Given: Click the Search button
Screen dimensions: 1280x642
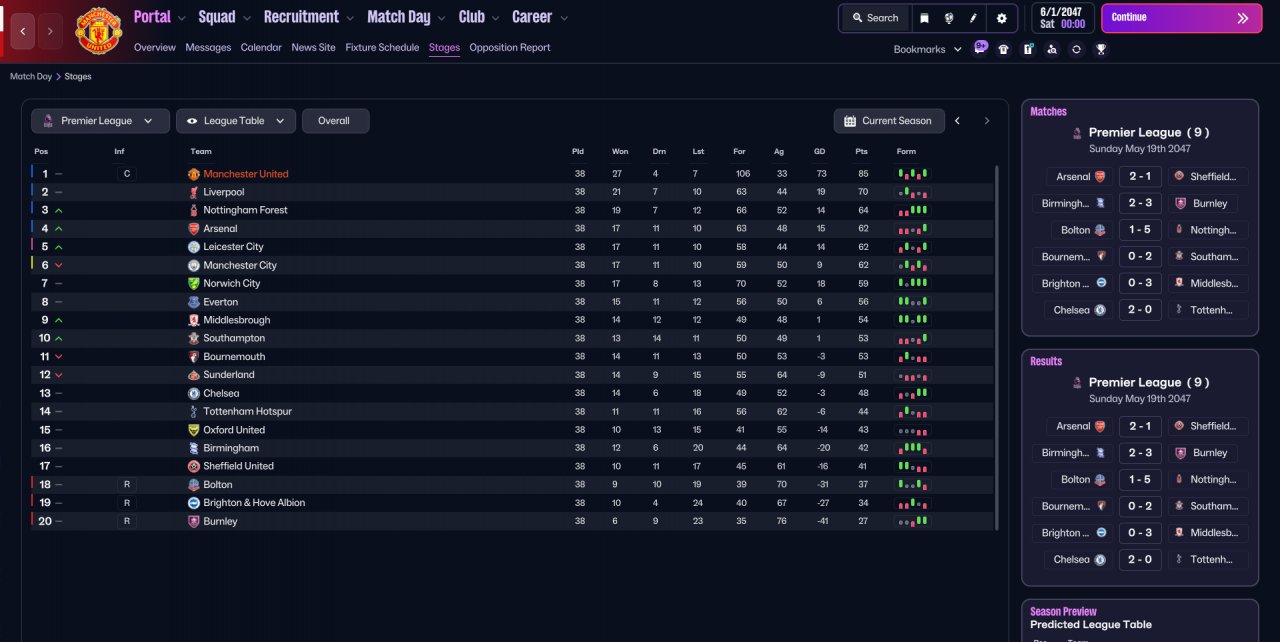Looking at the screenshot, I should coord(874,18).
